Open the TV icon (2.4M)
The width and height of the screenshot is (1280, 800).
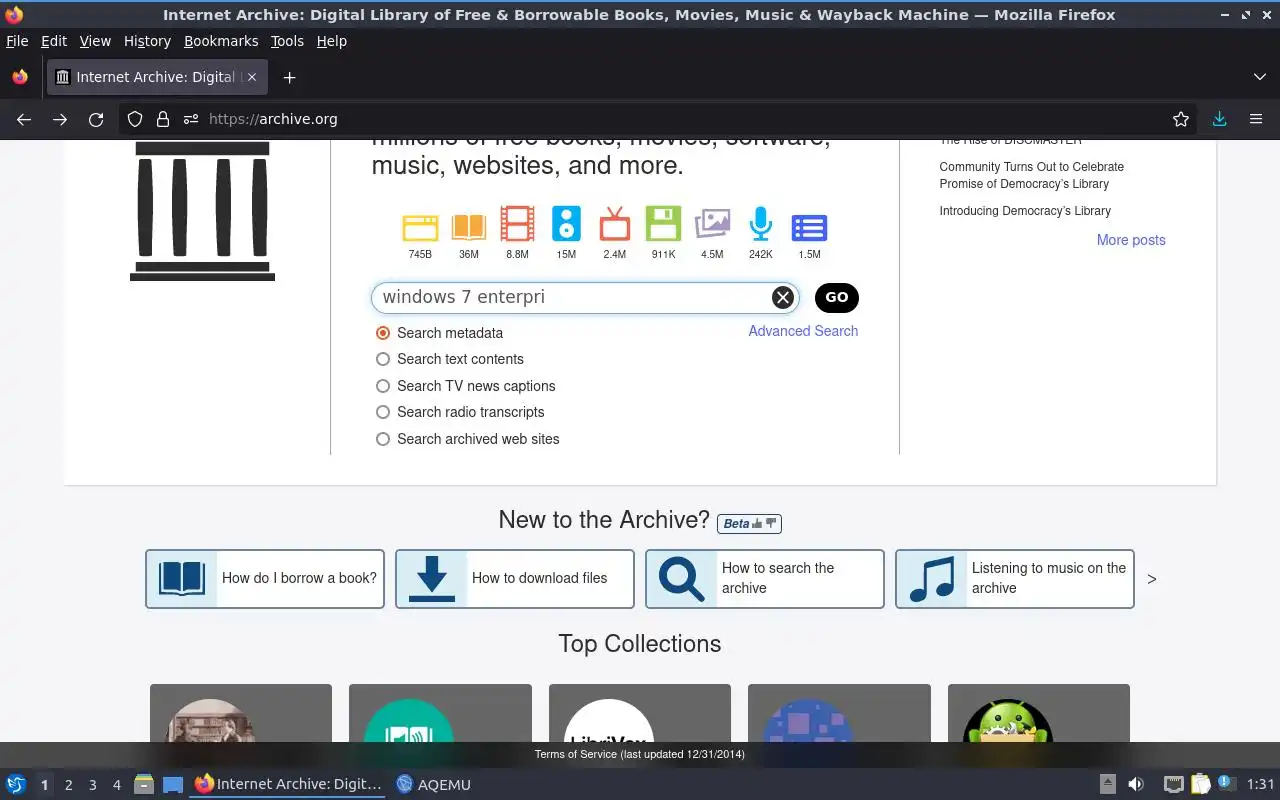pyautogui.click(x=615, y=224)
